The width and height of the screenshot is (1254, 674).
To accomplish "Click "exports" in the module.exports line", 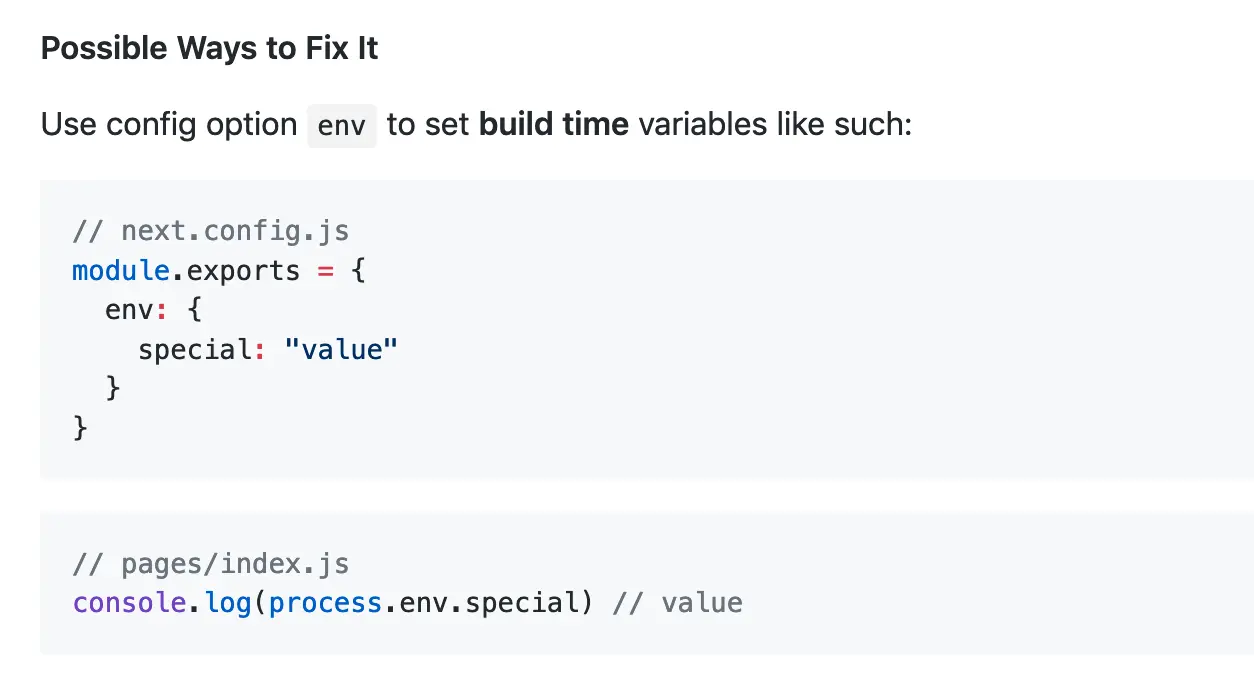I will point(243,270).
